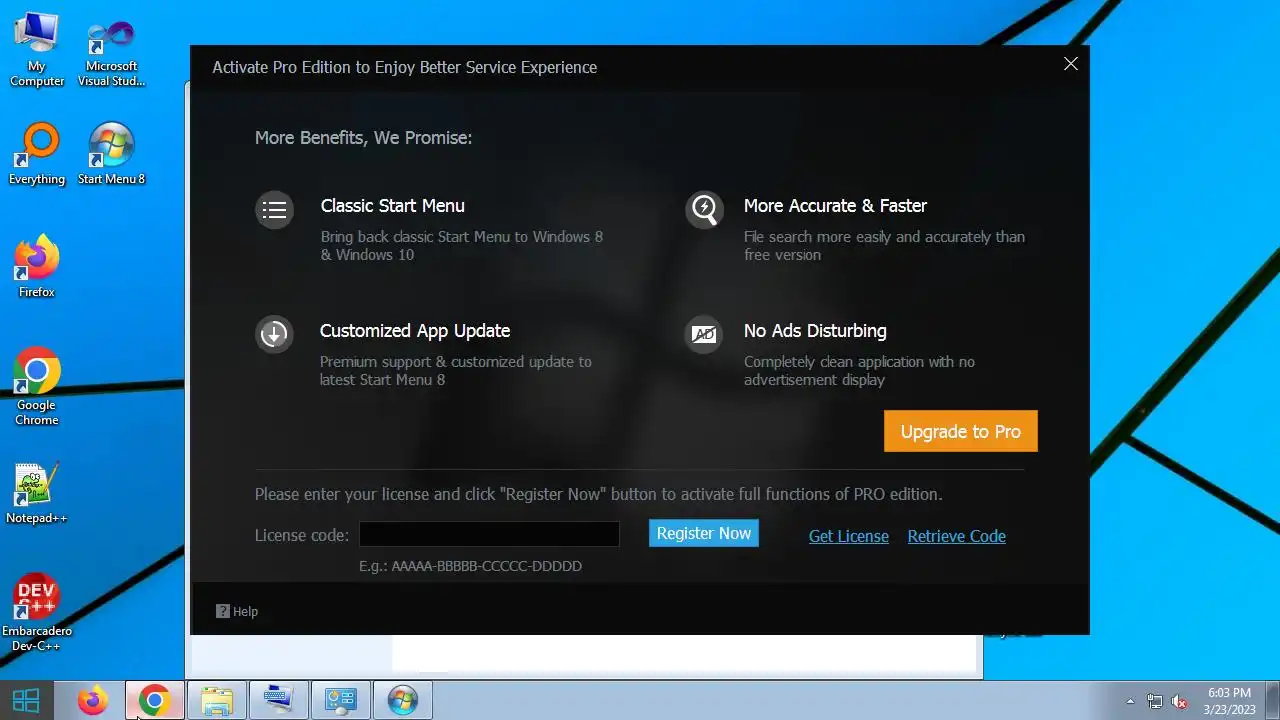Image resolution: width=1280 pixels, height=720 pixels.
Task: Focus the License code input field
Action: click(489, 534)
